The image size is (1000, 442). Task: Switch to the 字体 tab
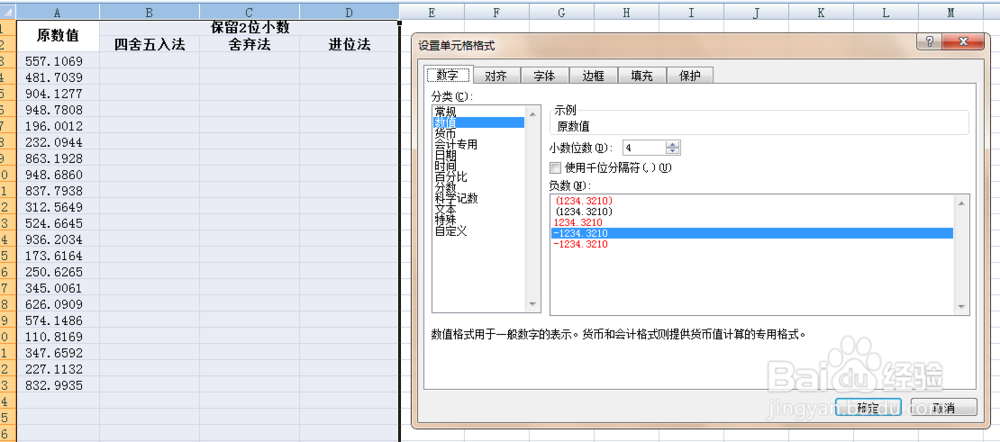pos(544,75)
